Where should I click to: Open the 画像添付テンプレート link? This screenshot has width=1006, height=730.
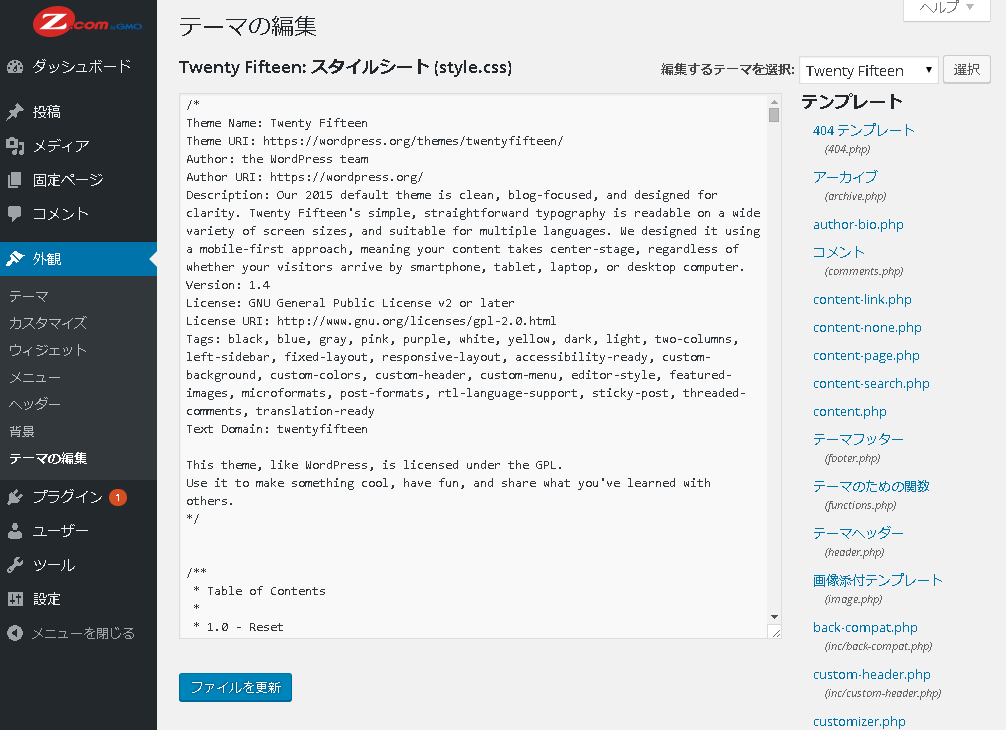[x=878, y=581]
